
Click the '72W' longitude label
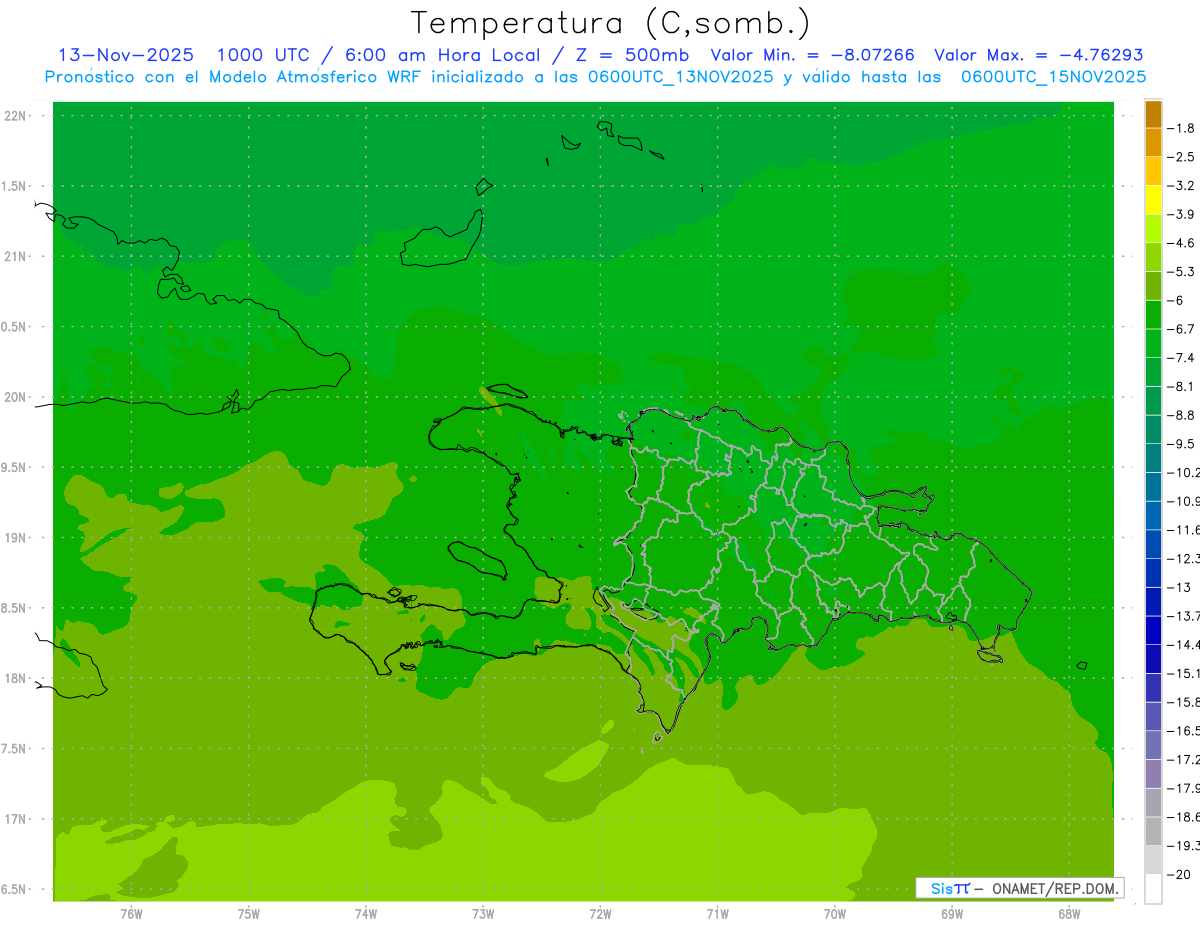click(x=600, y=913)
